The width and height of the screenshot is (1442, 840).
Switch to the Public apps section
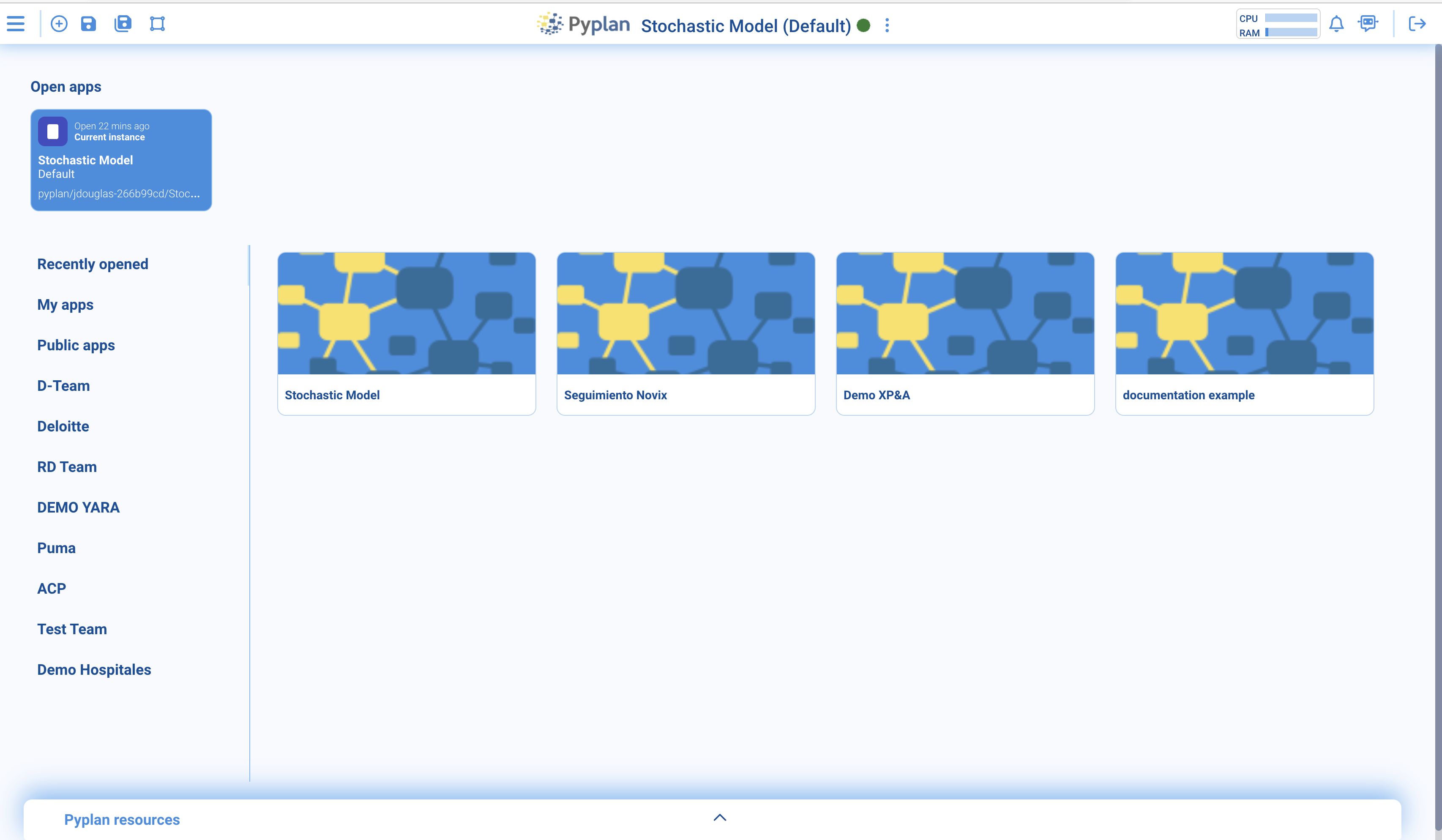tap(76, 345)
